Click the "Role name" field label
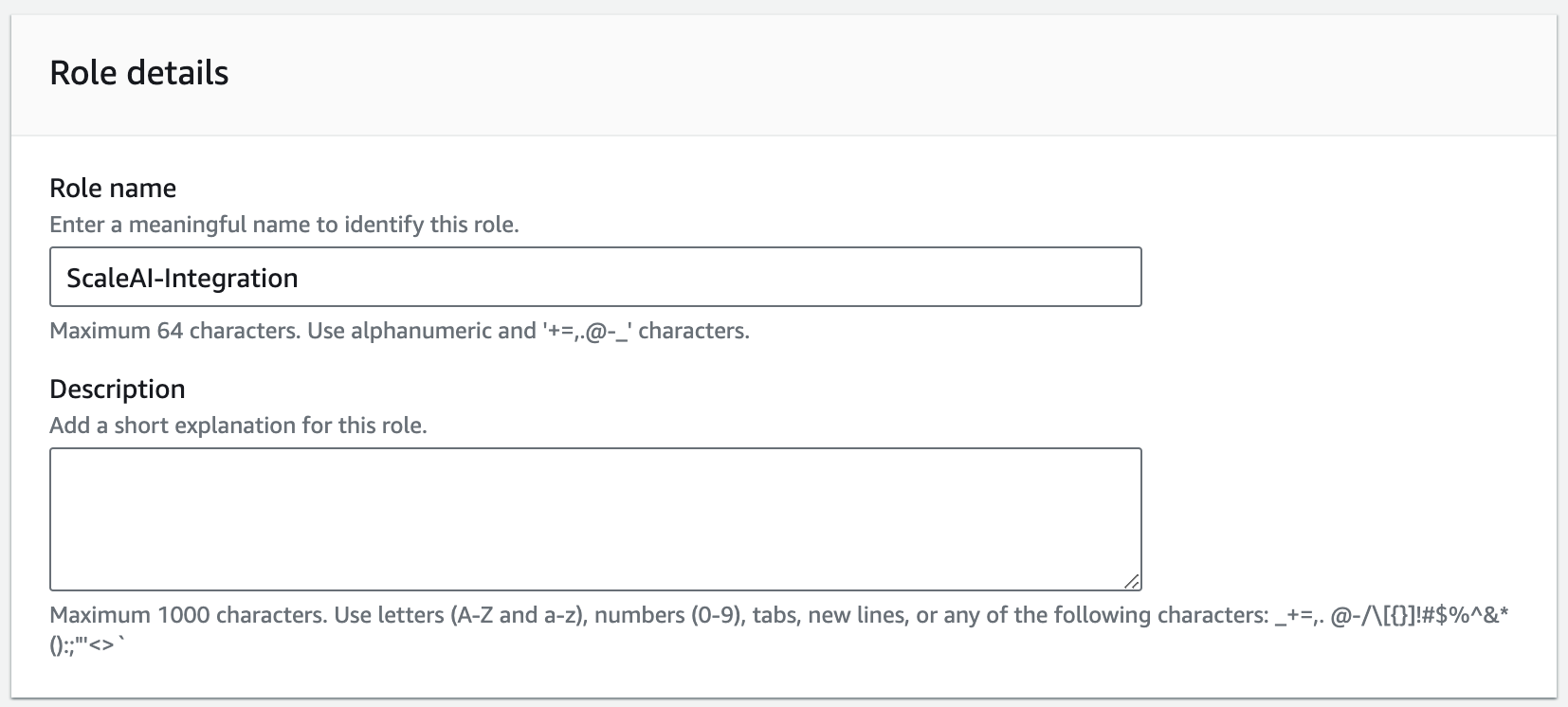This screenshot has height=707, width=1568. 113,188
